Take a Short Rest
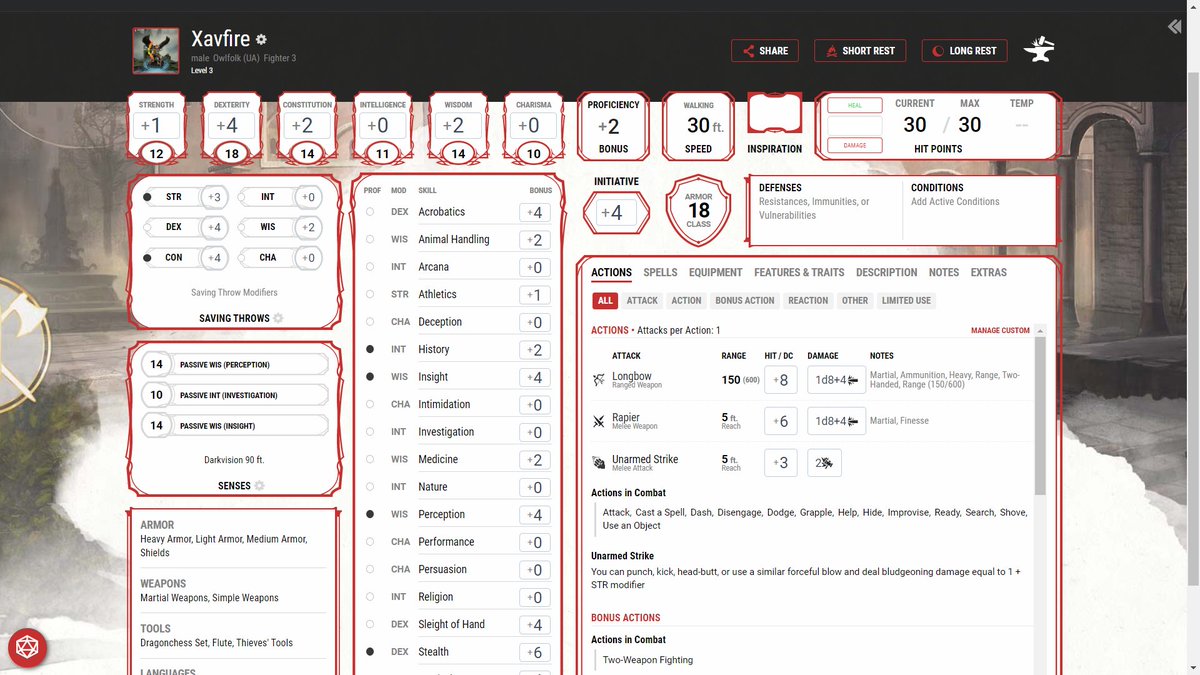Image resolution: width=1200 pixels, height=675 pixels. (x=860, y=51)
